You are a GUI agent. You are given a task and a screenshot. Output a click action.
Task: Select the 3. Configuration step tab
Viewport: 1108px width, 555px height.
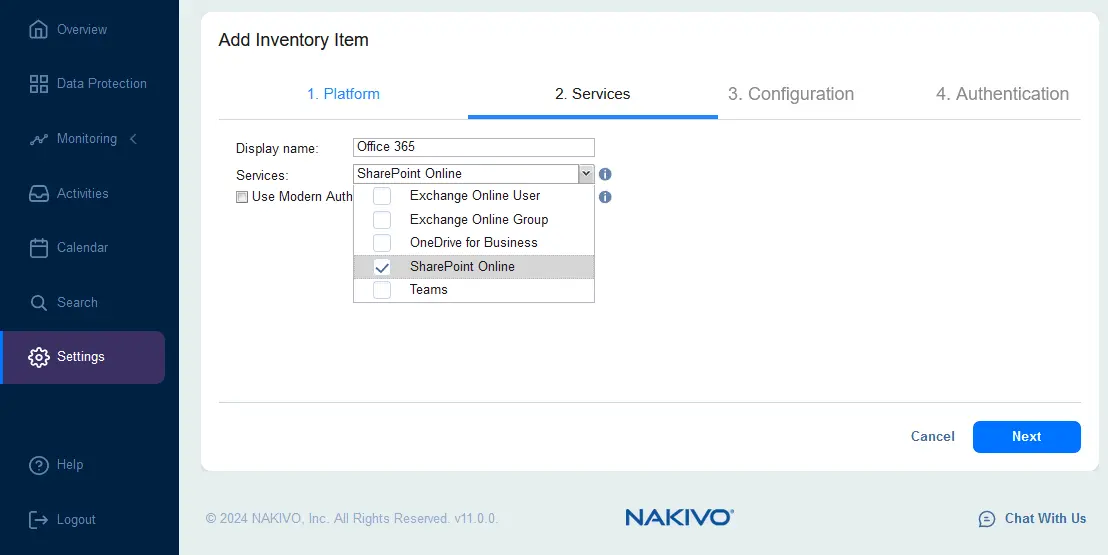coord(791,94)
